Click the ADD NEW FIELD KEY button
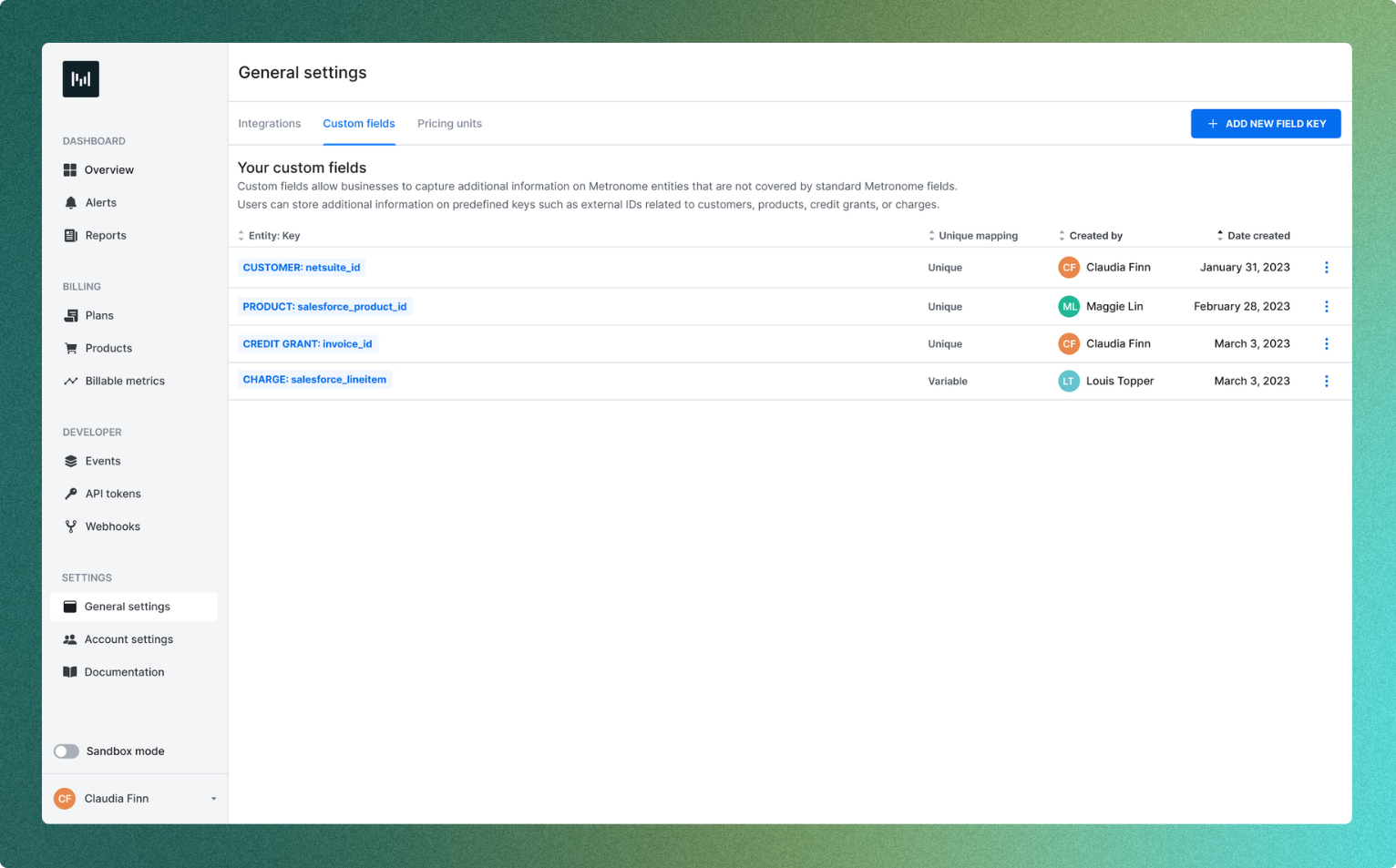The height and width of the screenshot is (868, 1396). click(1266, 123)
